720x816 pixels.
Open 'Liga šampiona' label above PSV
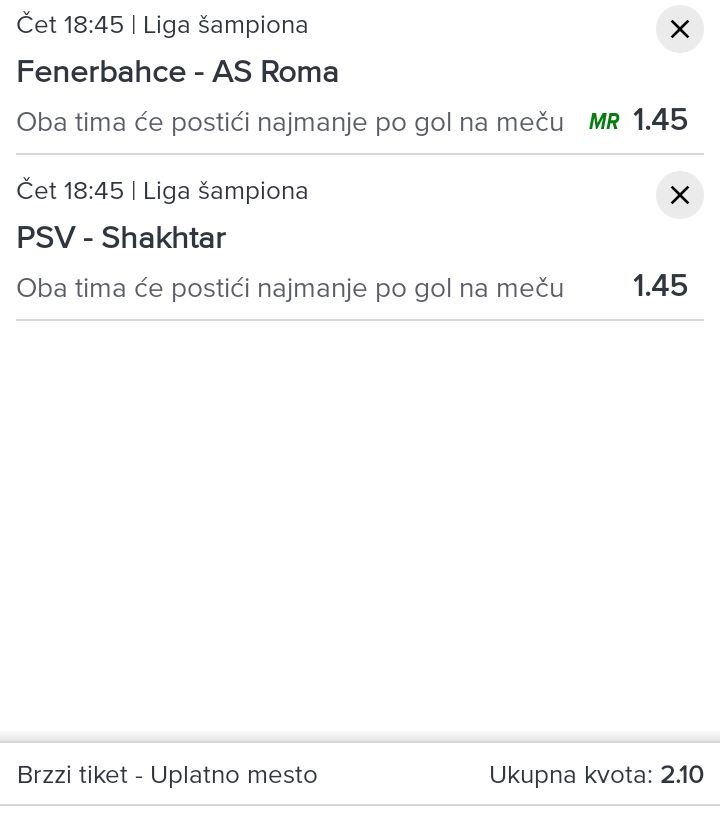point(226,192)
